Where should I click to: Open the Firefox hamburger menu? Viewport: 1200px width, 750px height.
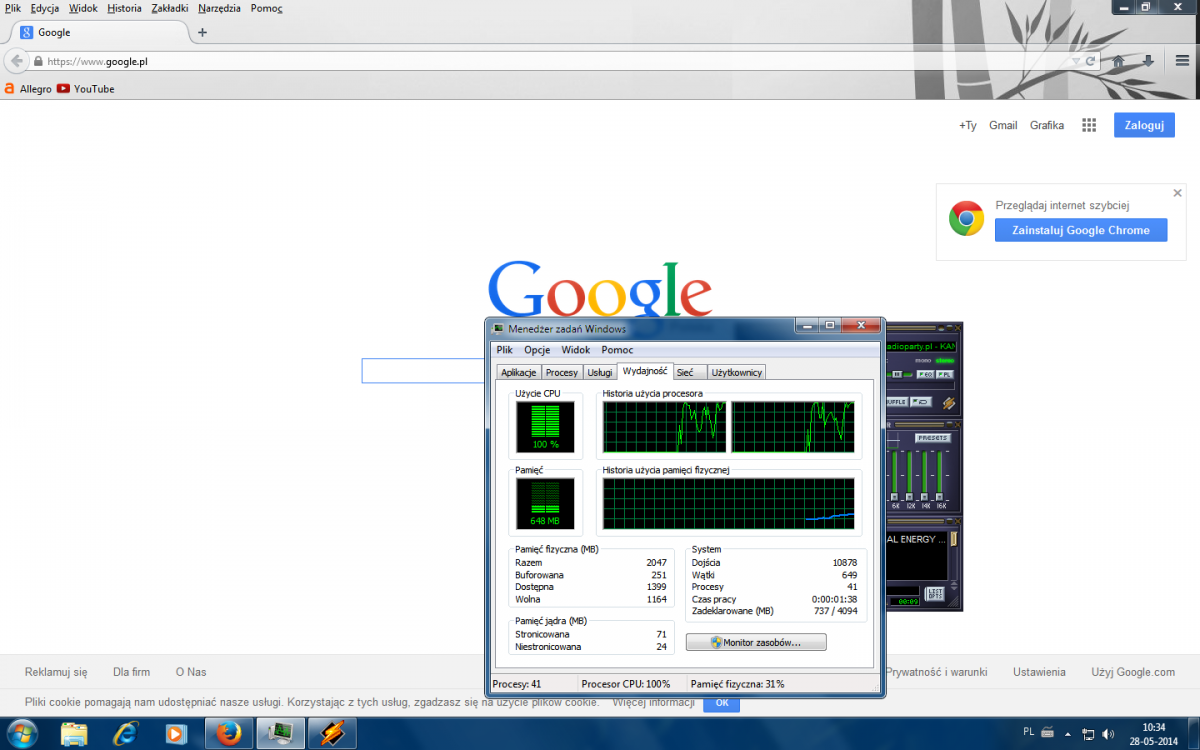tap(1182, 61)
